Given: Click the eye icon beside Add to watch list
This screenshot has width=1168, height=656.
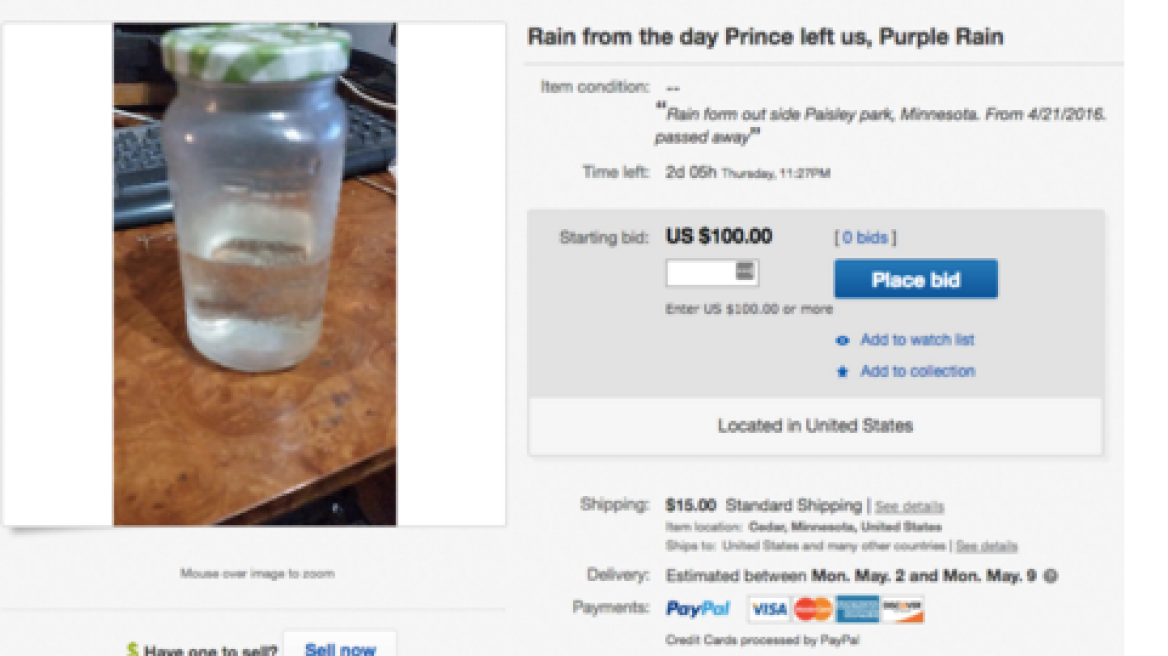Looking at the screenshot, I should [842, 341].
